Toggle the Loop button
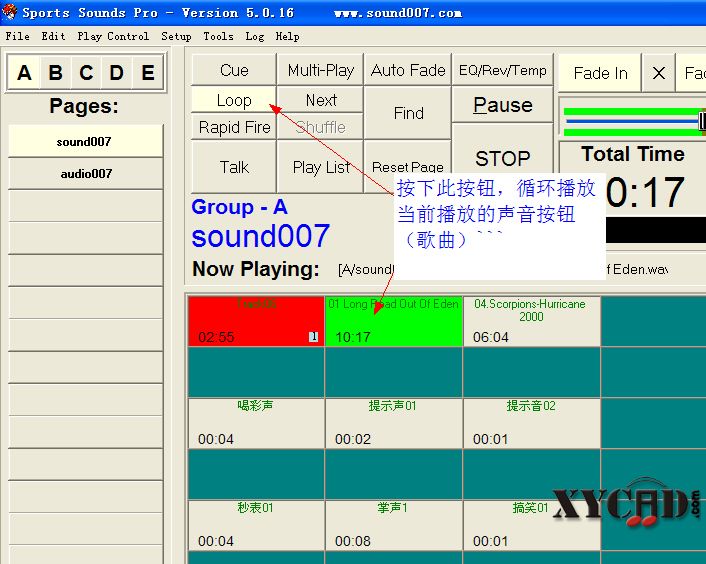 [234, 99]
